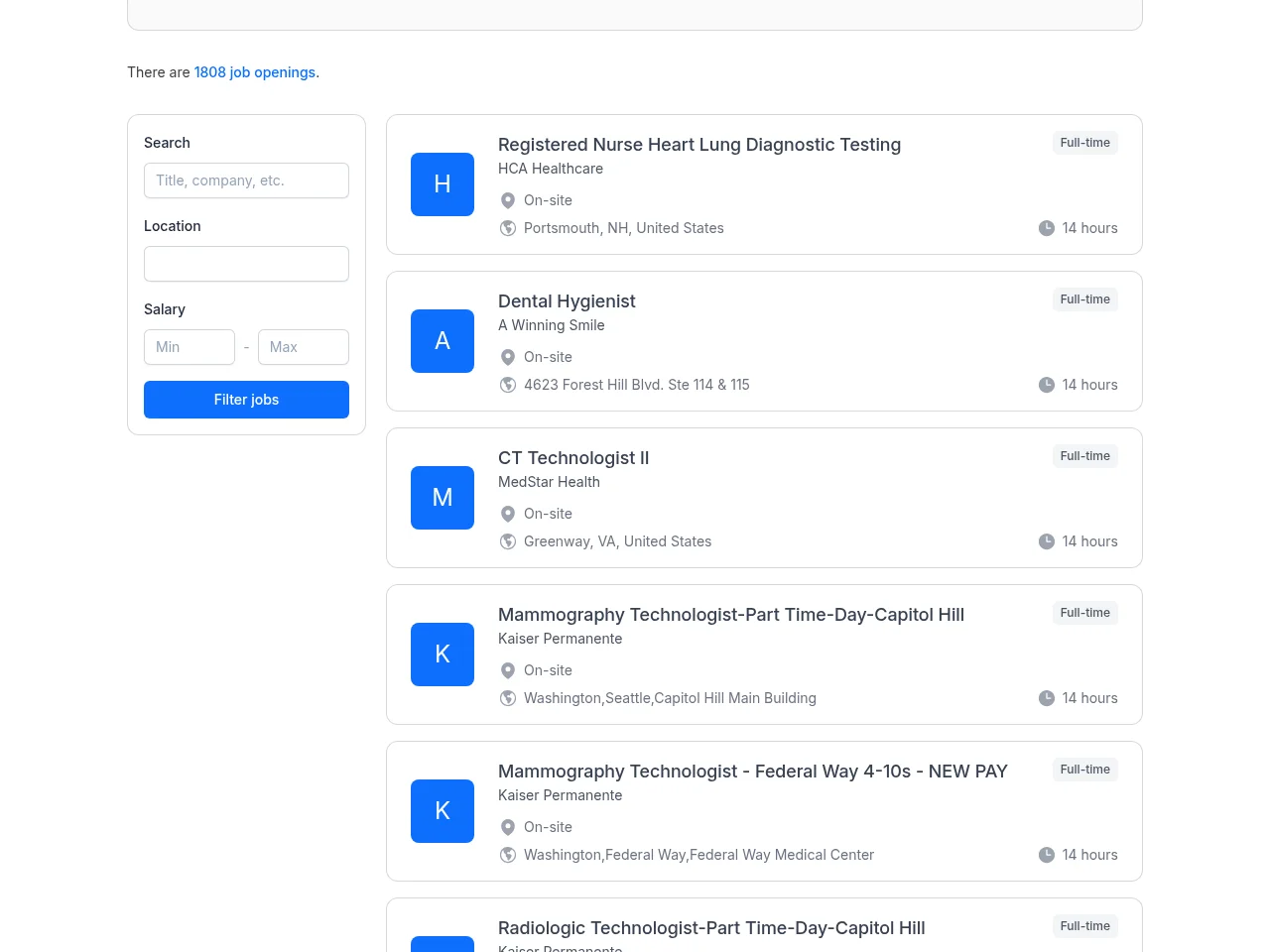
Task: Click clock icon on CT Technologist II listing
Action: 1047,541
